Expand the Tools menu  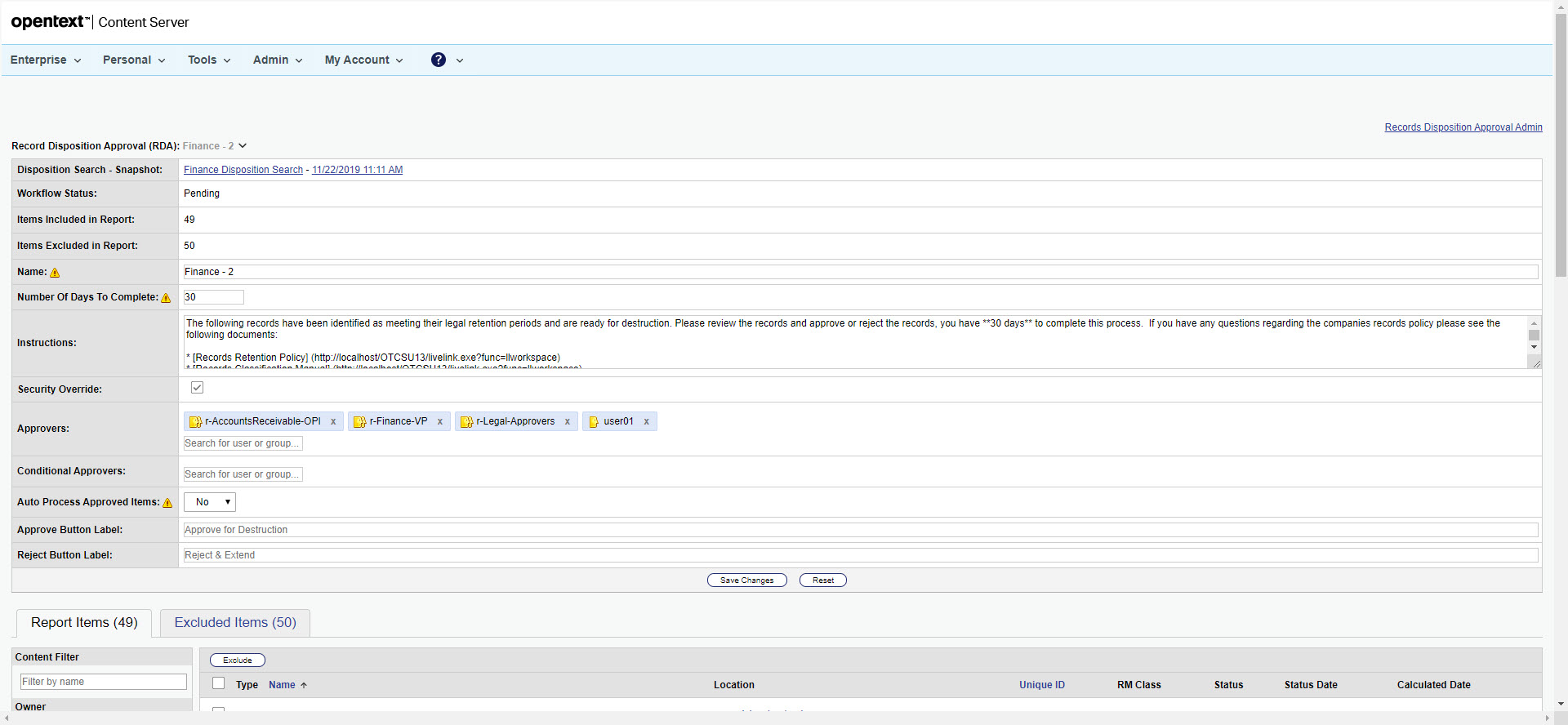point(209,60)
